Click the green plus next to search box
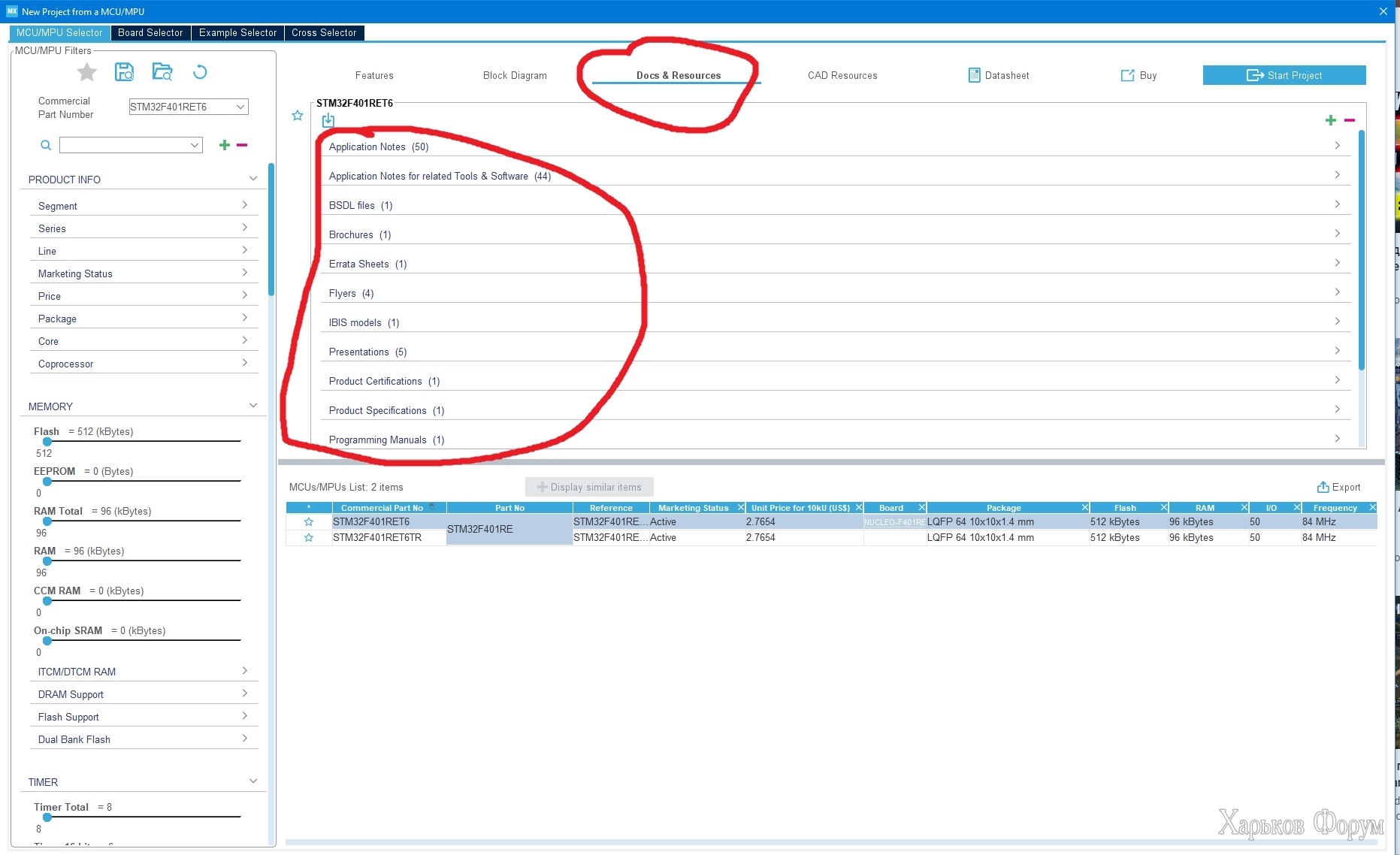 [x=224, y=145]
